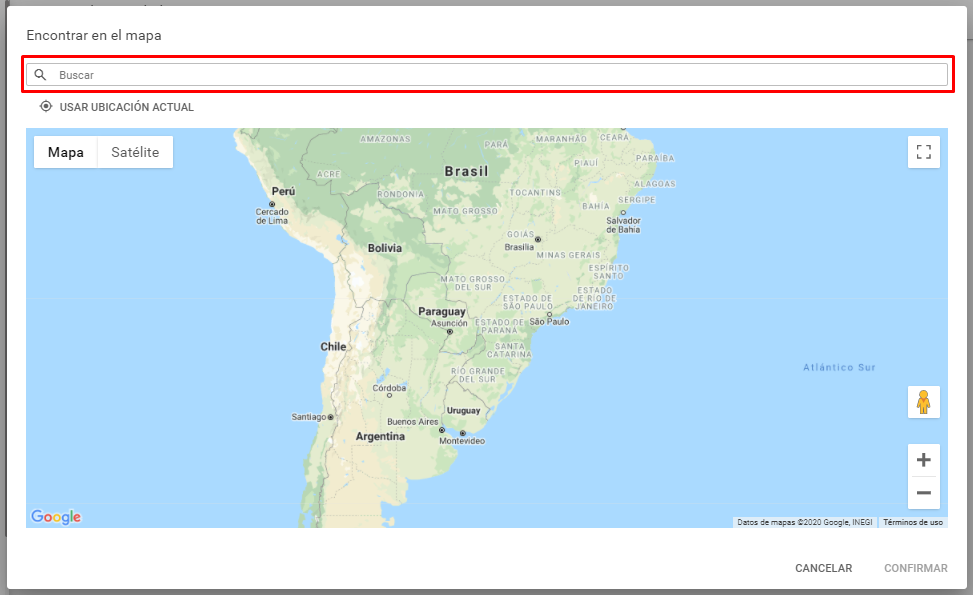973x595 pixels.
Task: Switch to Mapa view tab
Action: click(66, 152)
